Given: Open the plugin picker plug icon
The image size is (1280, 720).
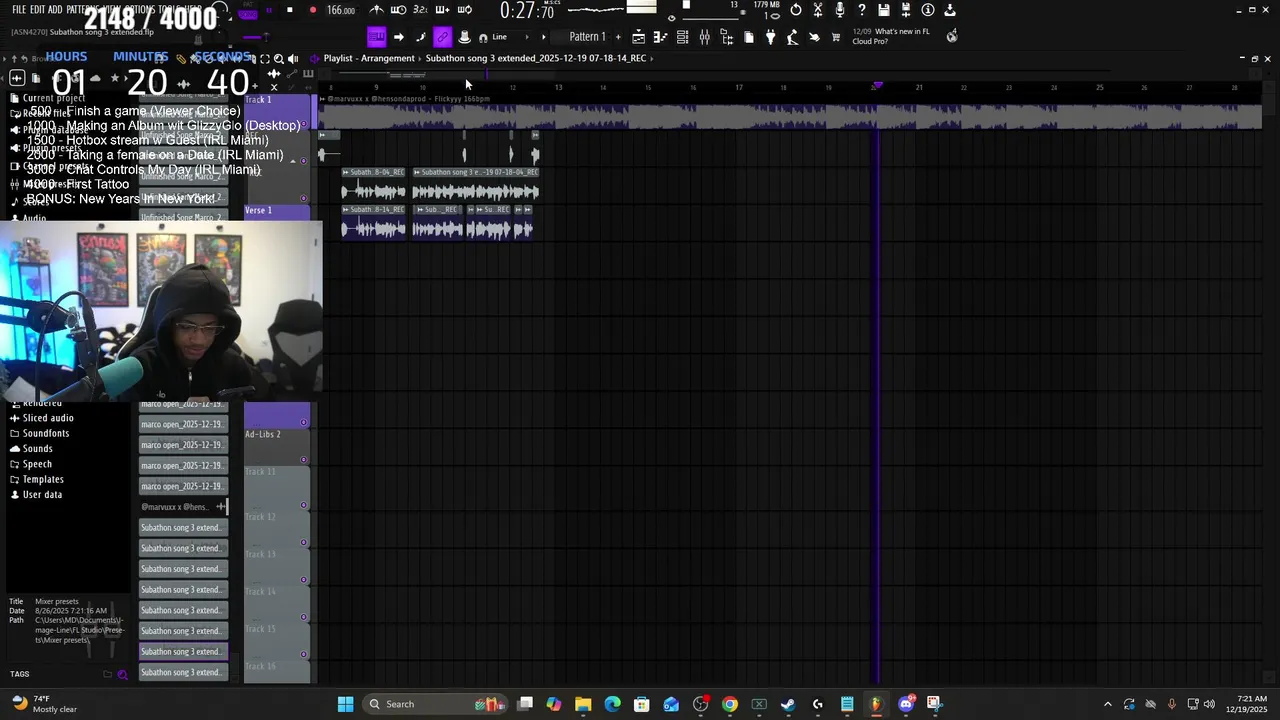Looking at the screenshot, I should 770,37.
